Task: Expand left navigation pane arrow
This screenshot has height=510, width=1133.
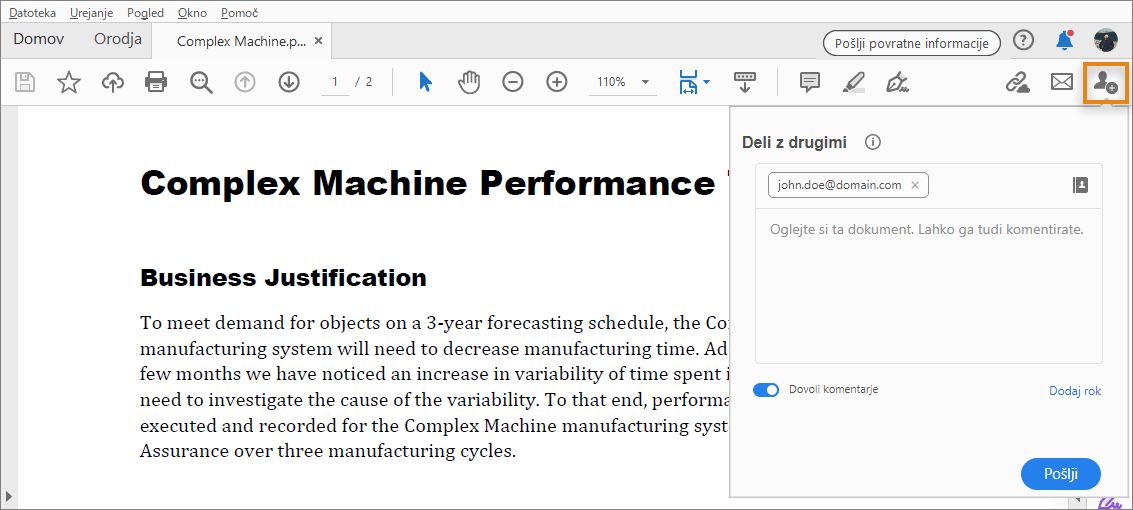Action: (x=9, y=496)
